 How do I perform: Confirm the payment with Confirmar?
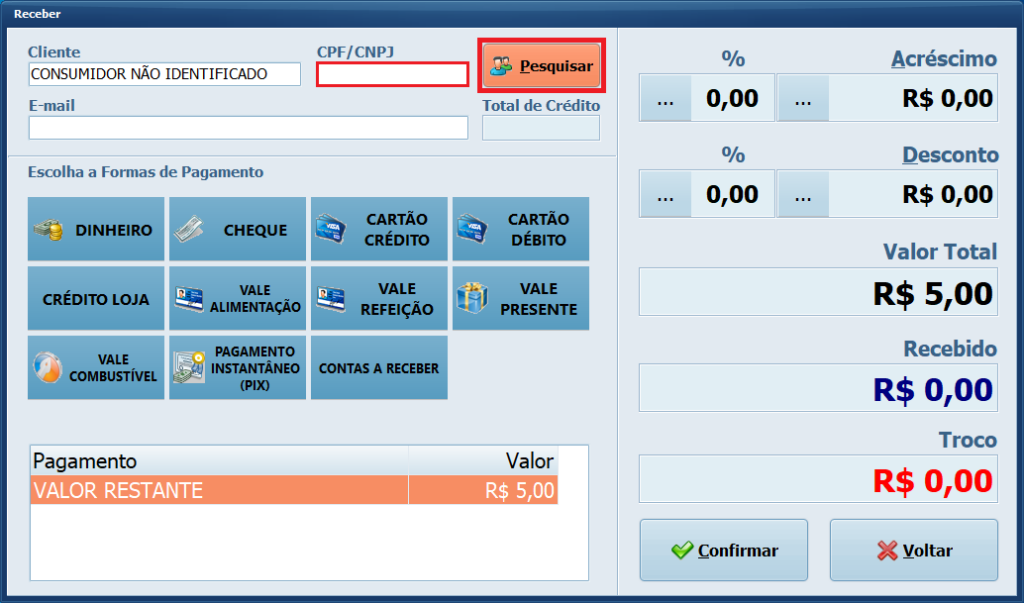tap(723, 550)
